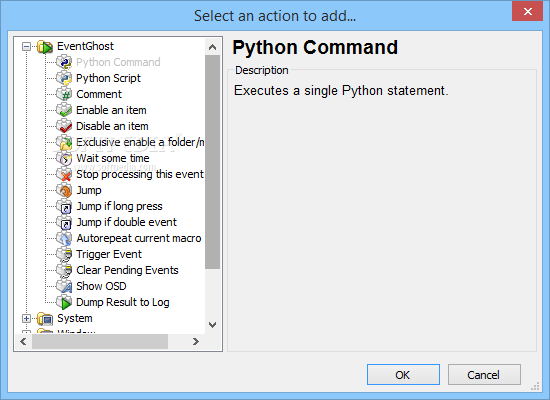This screenshot has height=400, width=550.
Task: Select the Jump action label
Action: click(x=89, y=190)
